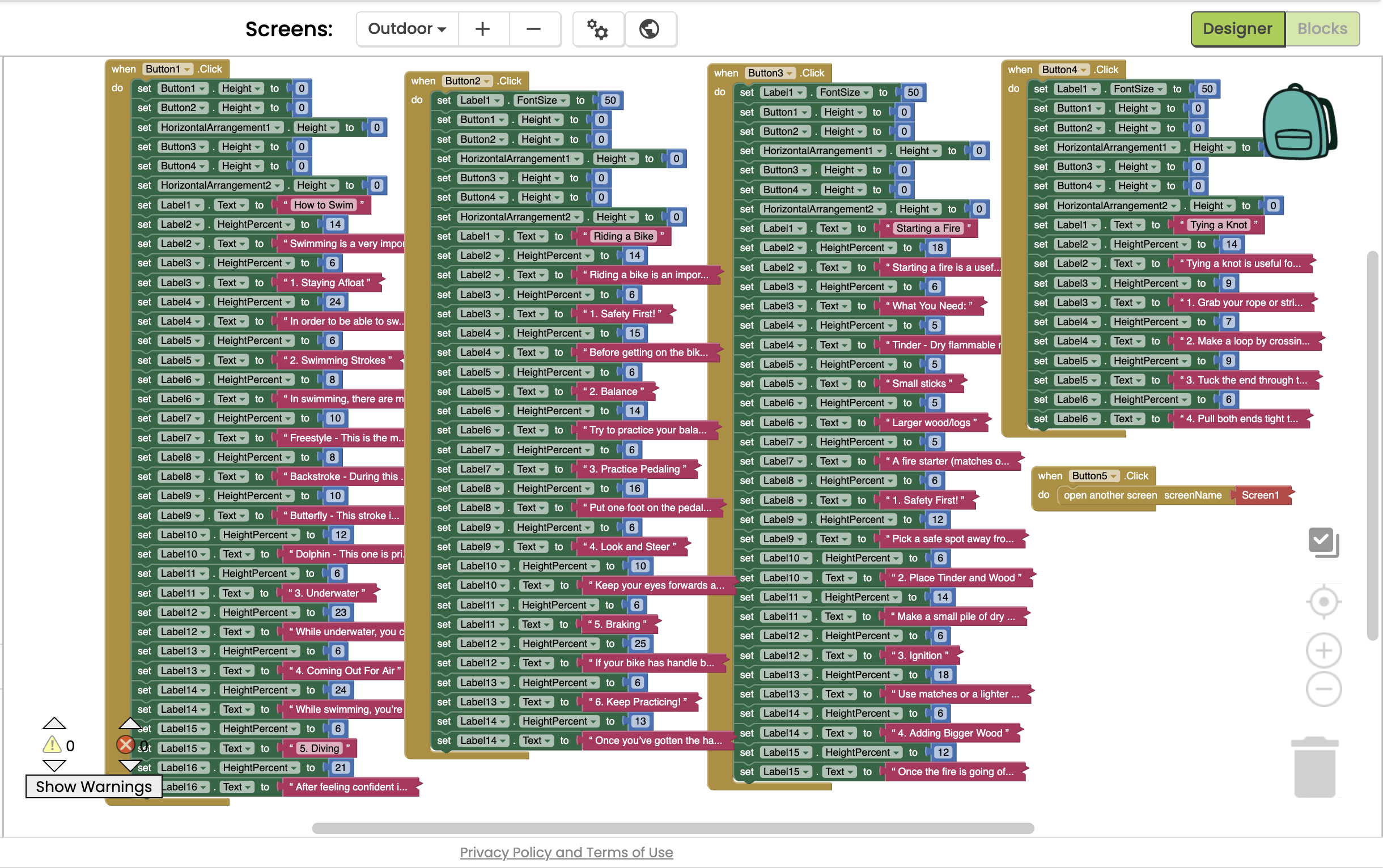The height and width of the screenshot is (868, 1383).
Task: Open the Outdoor screen dropdown
Action: 406,29
